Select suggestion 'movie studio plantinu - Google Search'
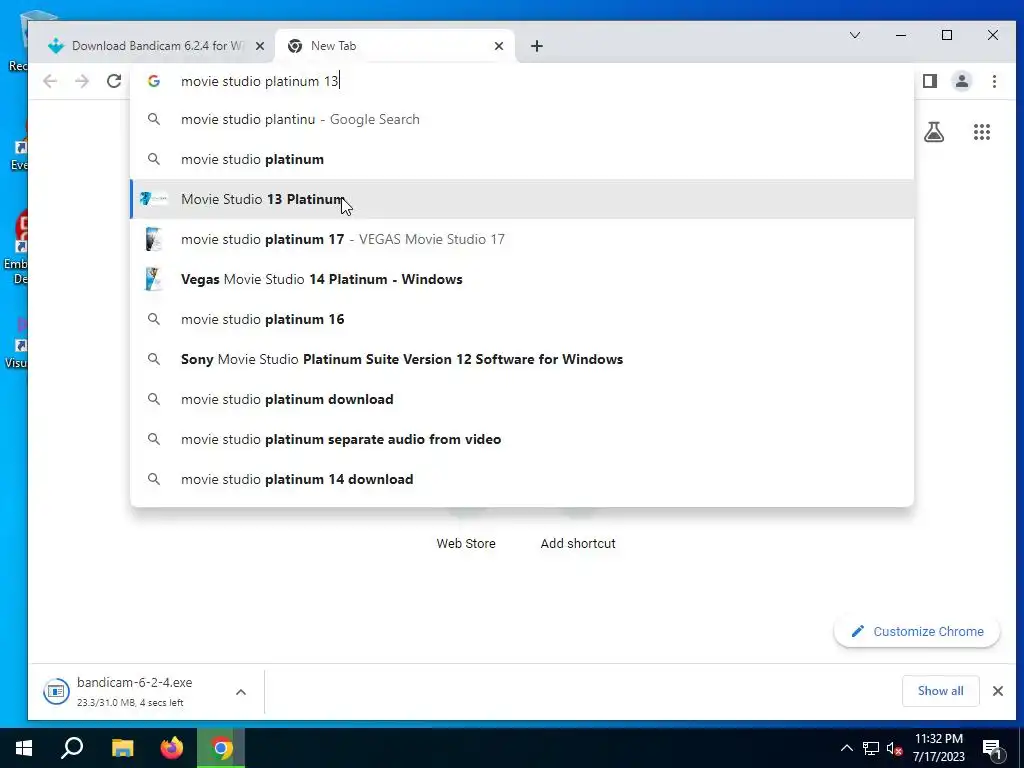This screenshot has height=768, width=1024. coord(522,120)
